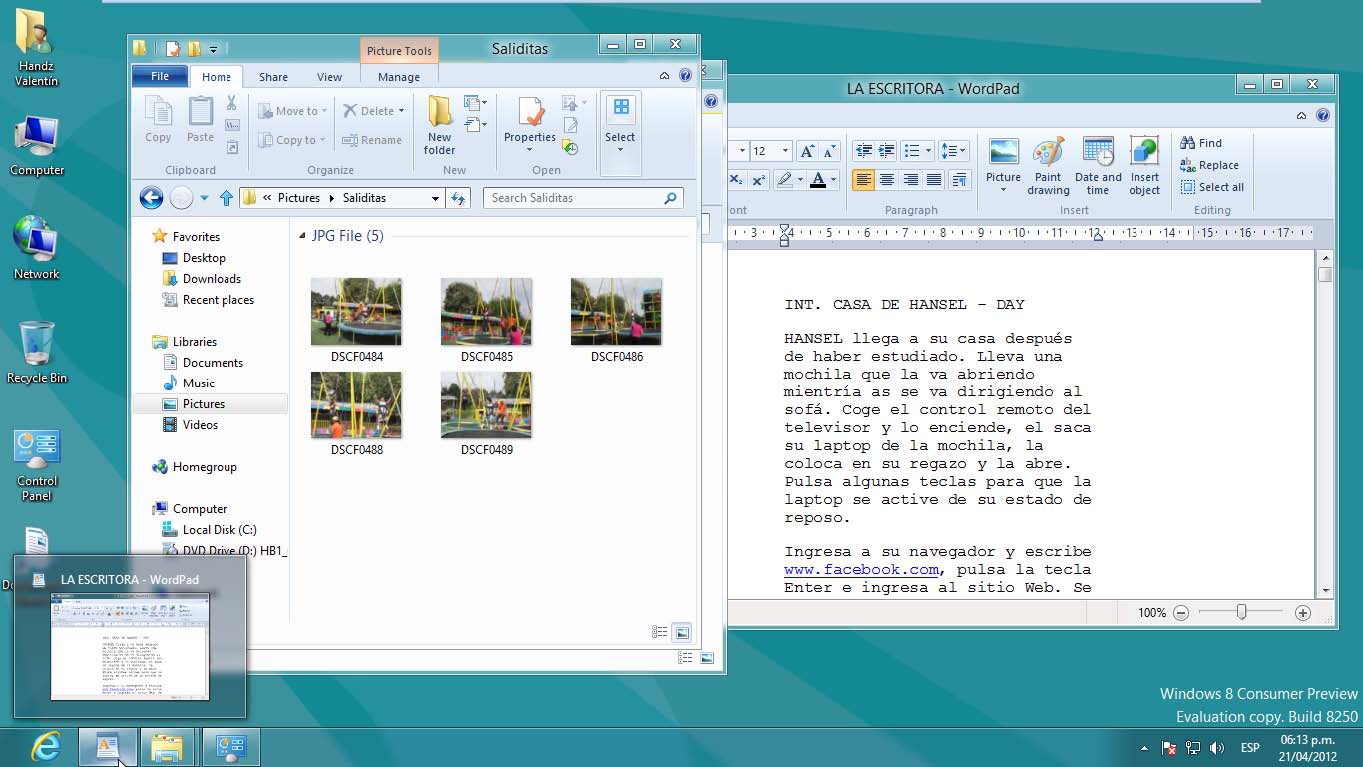
Task: Click the New folder icon
Action: point(439,124)
